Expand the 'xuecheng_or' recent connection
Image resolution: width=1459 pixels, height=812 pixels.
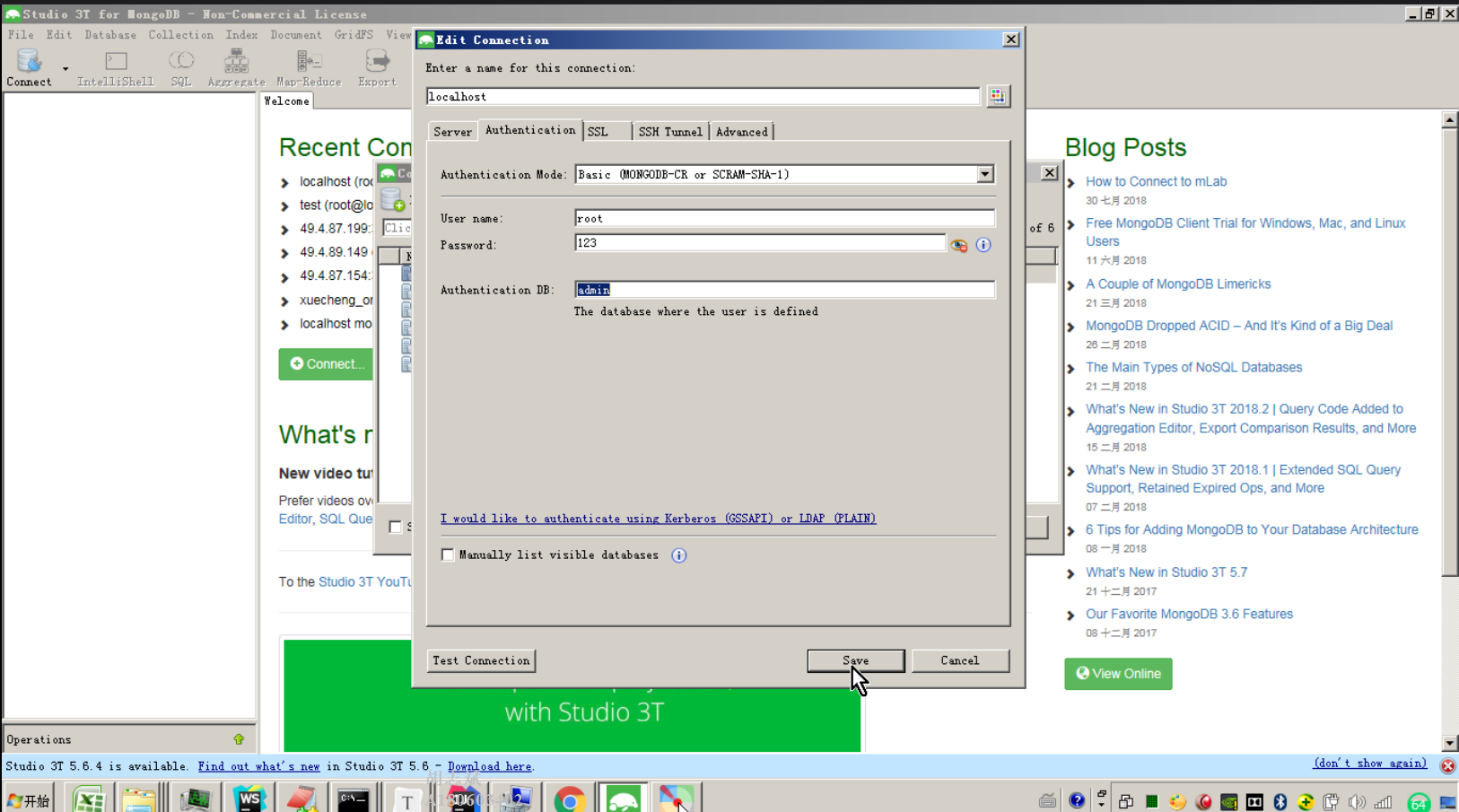[x=284, y=301]
